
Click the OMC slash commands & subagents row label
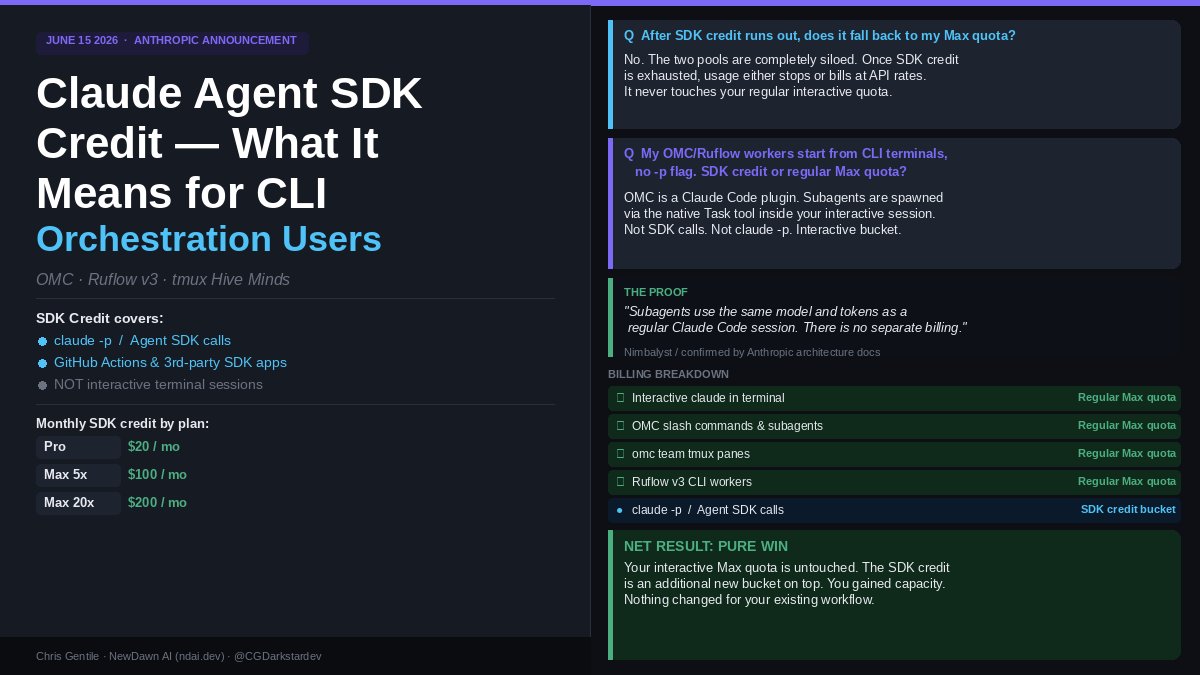click(727, 426)
